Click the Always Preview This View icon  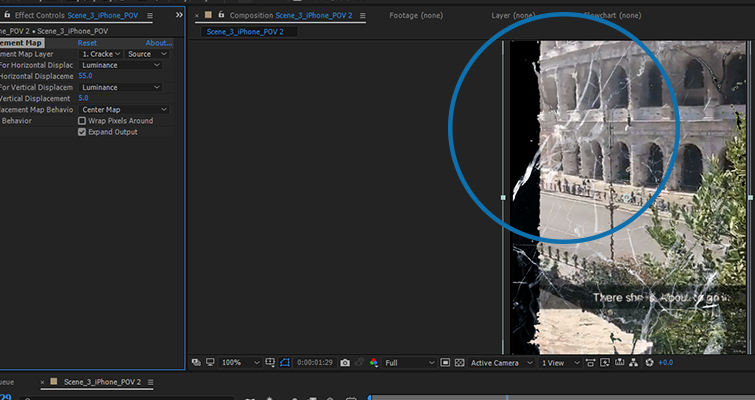[196, 362]
